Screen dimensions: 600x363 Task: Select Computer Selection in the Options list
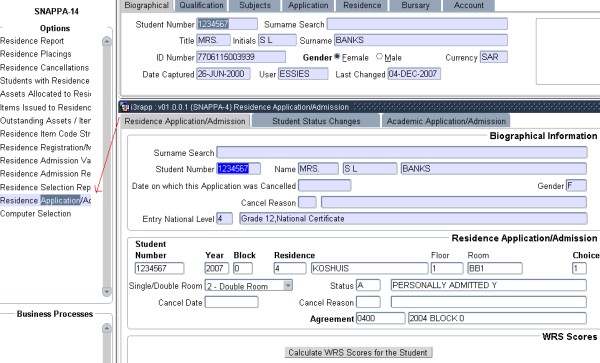(x=36, y=214)
